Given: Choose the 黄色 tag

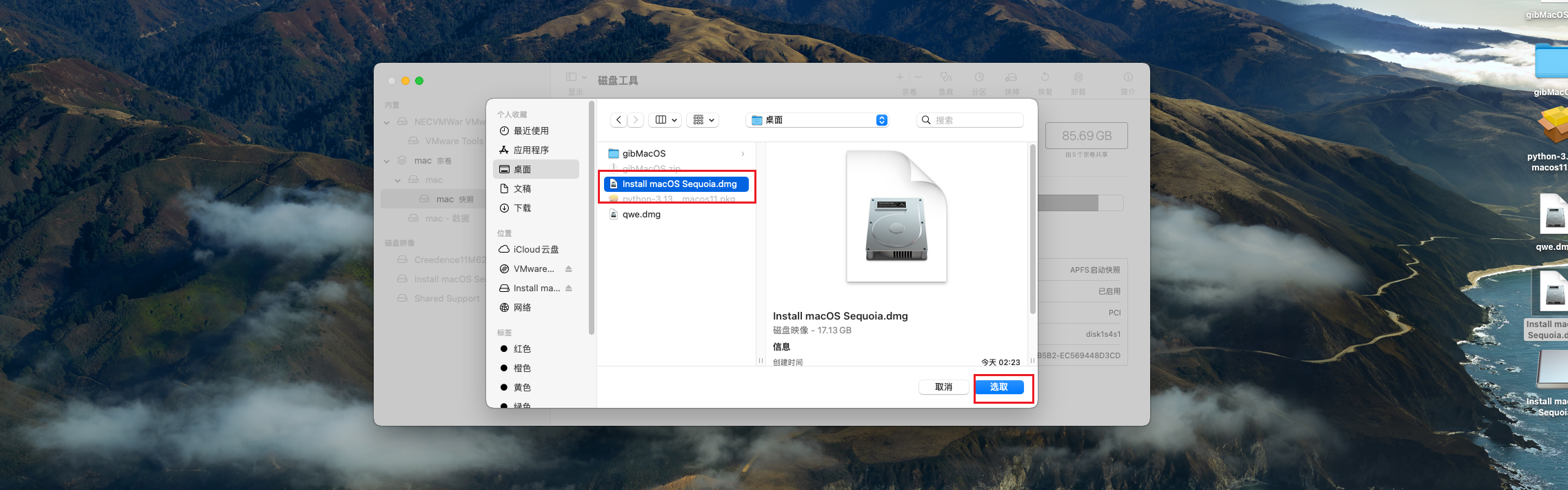Looking at the screenshot, I should 536,387.
